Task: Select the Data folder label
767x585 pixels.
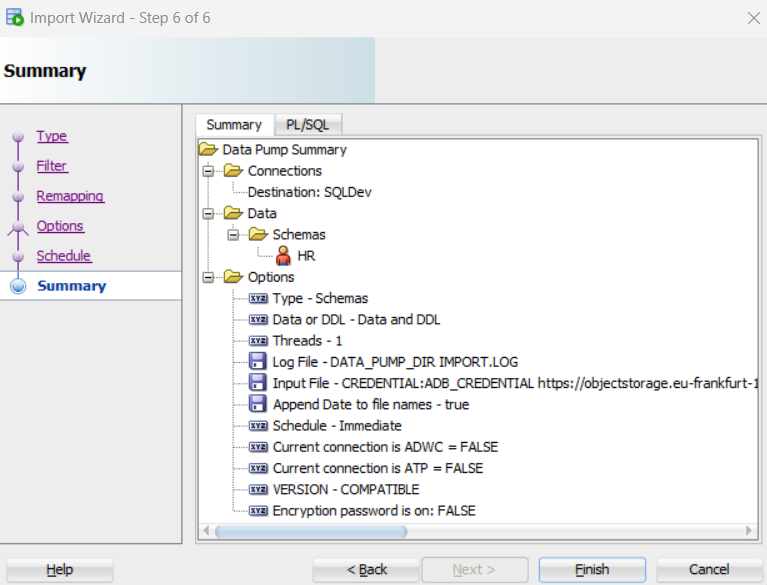Action: pos(262,213)
